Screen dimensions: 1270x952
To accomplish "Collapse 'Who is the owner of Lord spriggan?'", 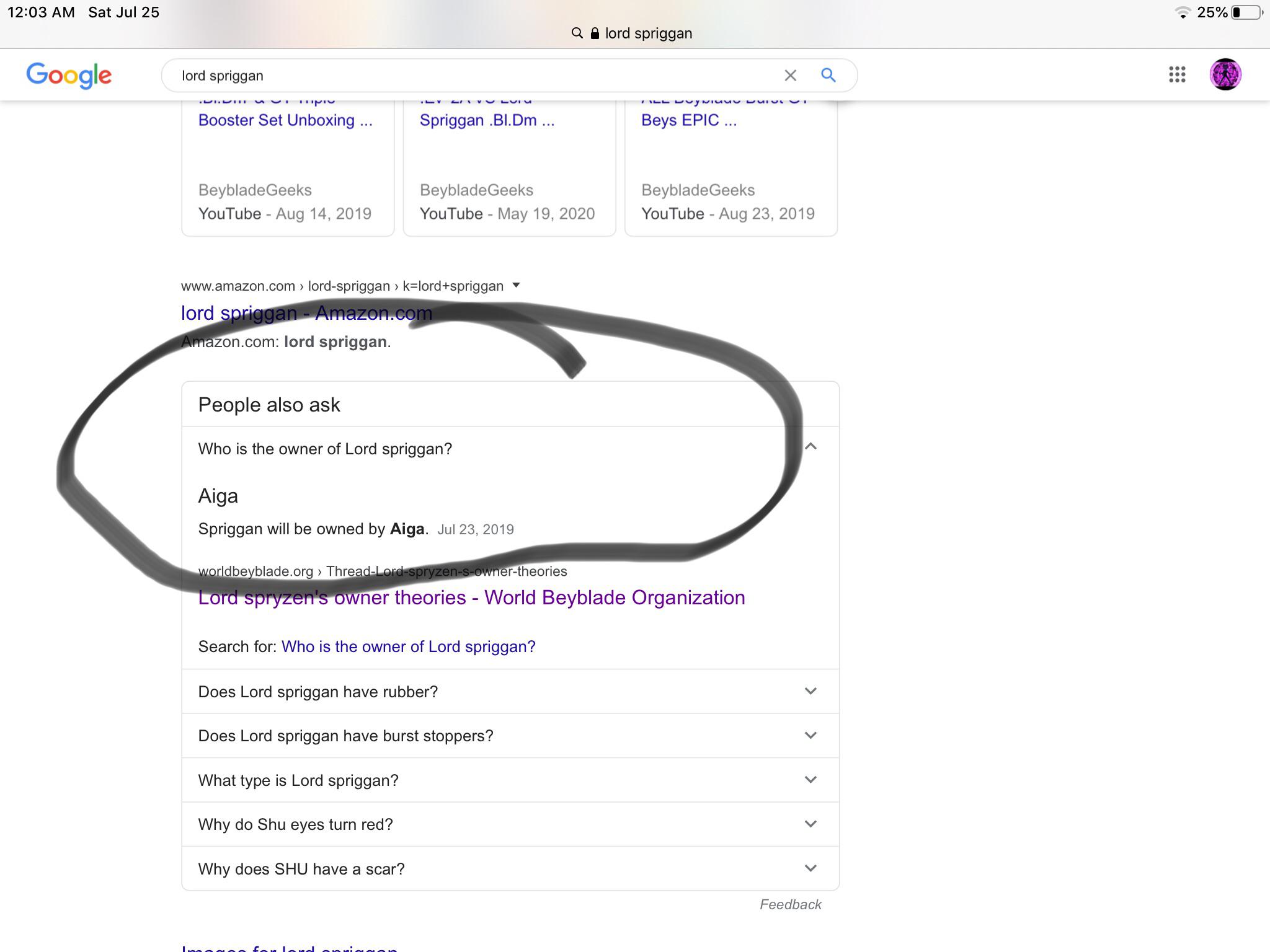I will pyautogui.click(x=810, y=447).
